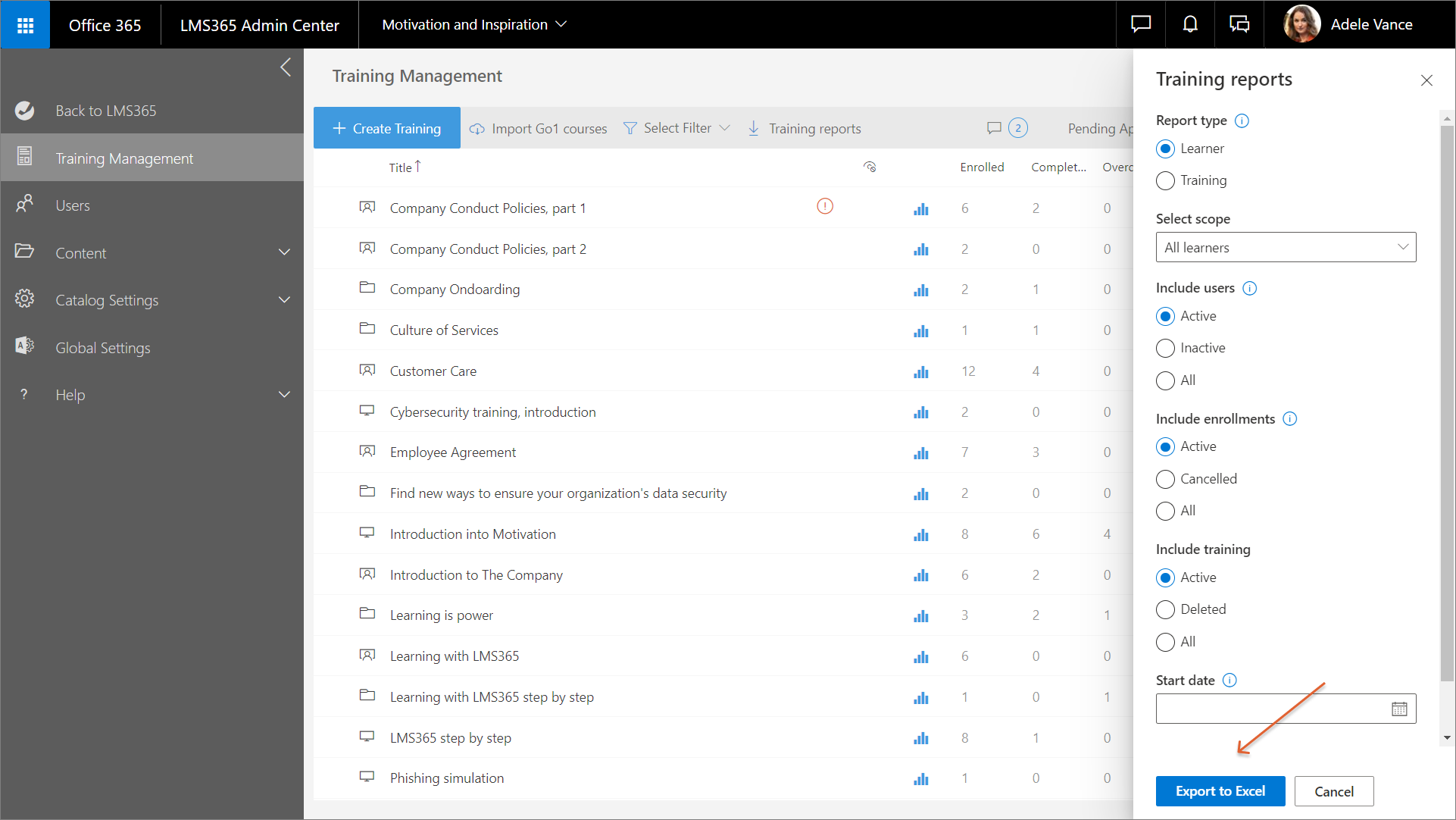1456x820 pixels.
Task: Select the Training report type radio
Action: coord(1165,180)
